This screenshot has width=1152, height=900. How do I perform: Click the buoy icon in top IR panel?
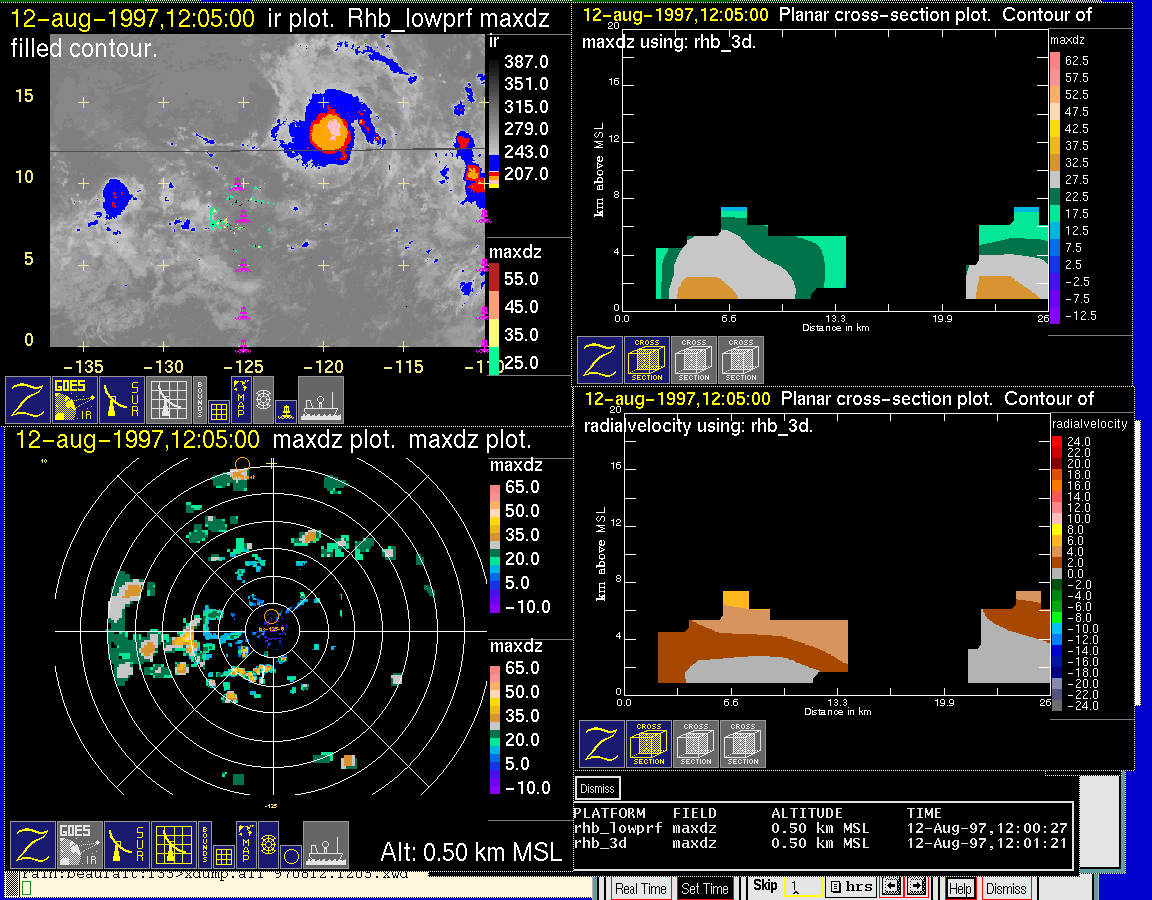(285, 408)
